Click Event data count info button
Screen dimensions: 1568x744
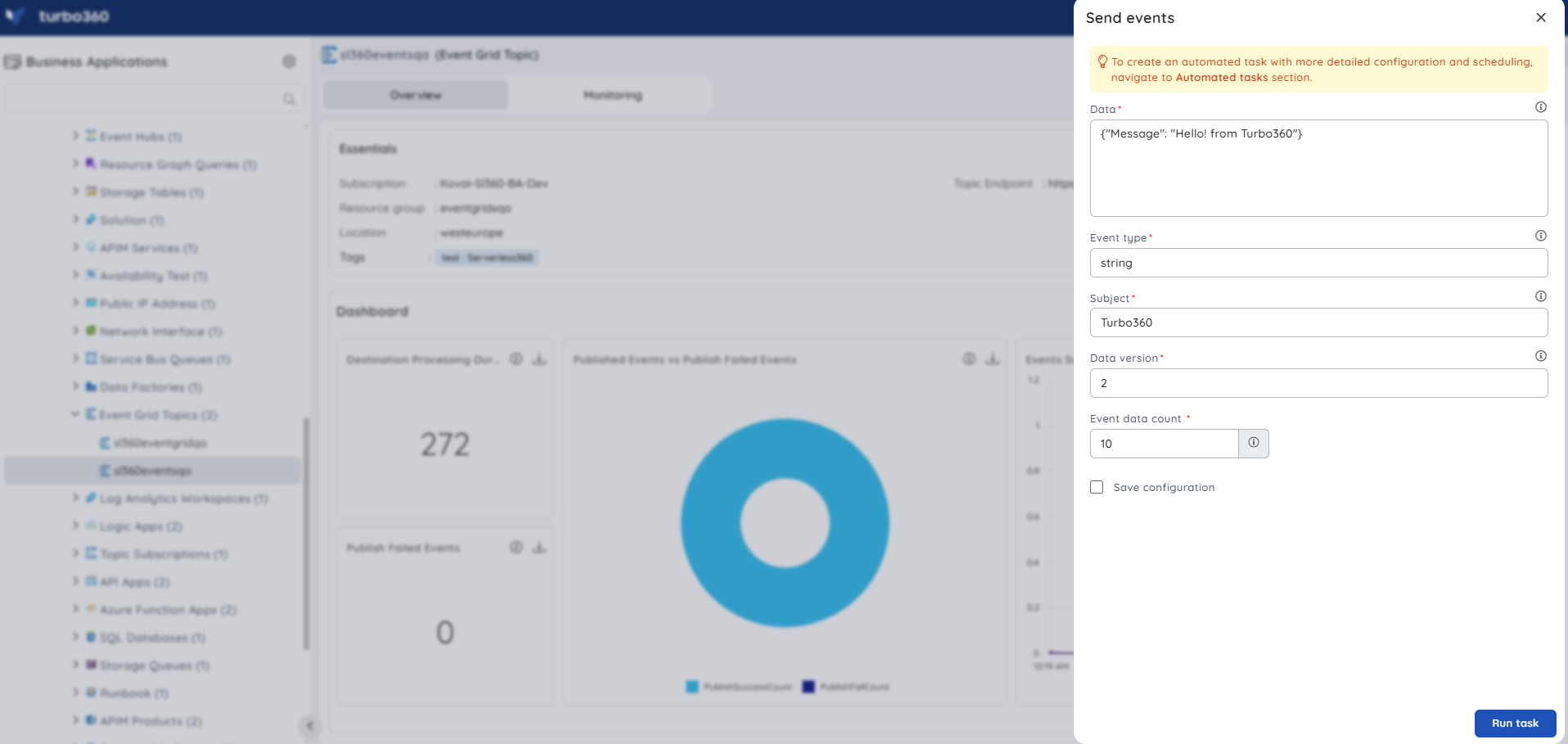coord(1254,443)
